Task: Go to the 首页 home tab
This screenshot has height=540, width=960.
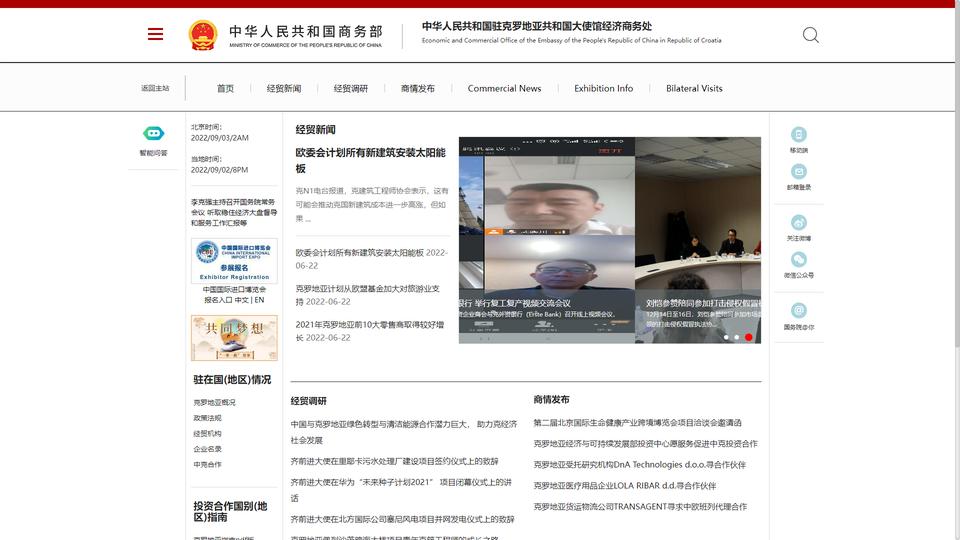Action: [225, 88]
